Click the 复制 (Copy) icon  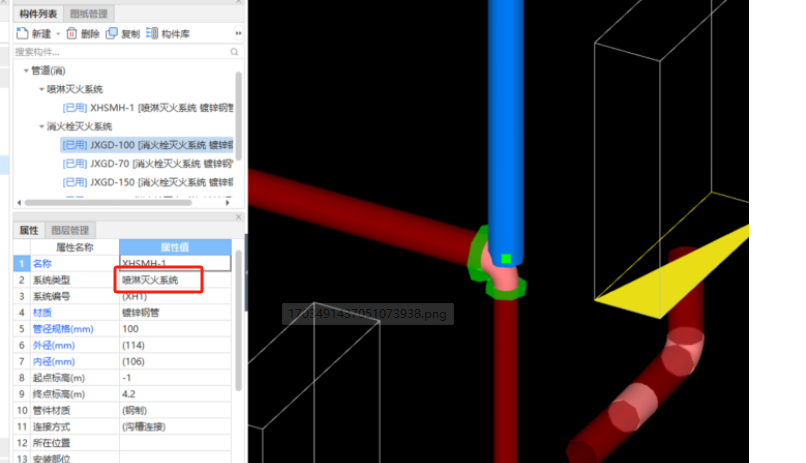click(112, 33)
